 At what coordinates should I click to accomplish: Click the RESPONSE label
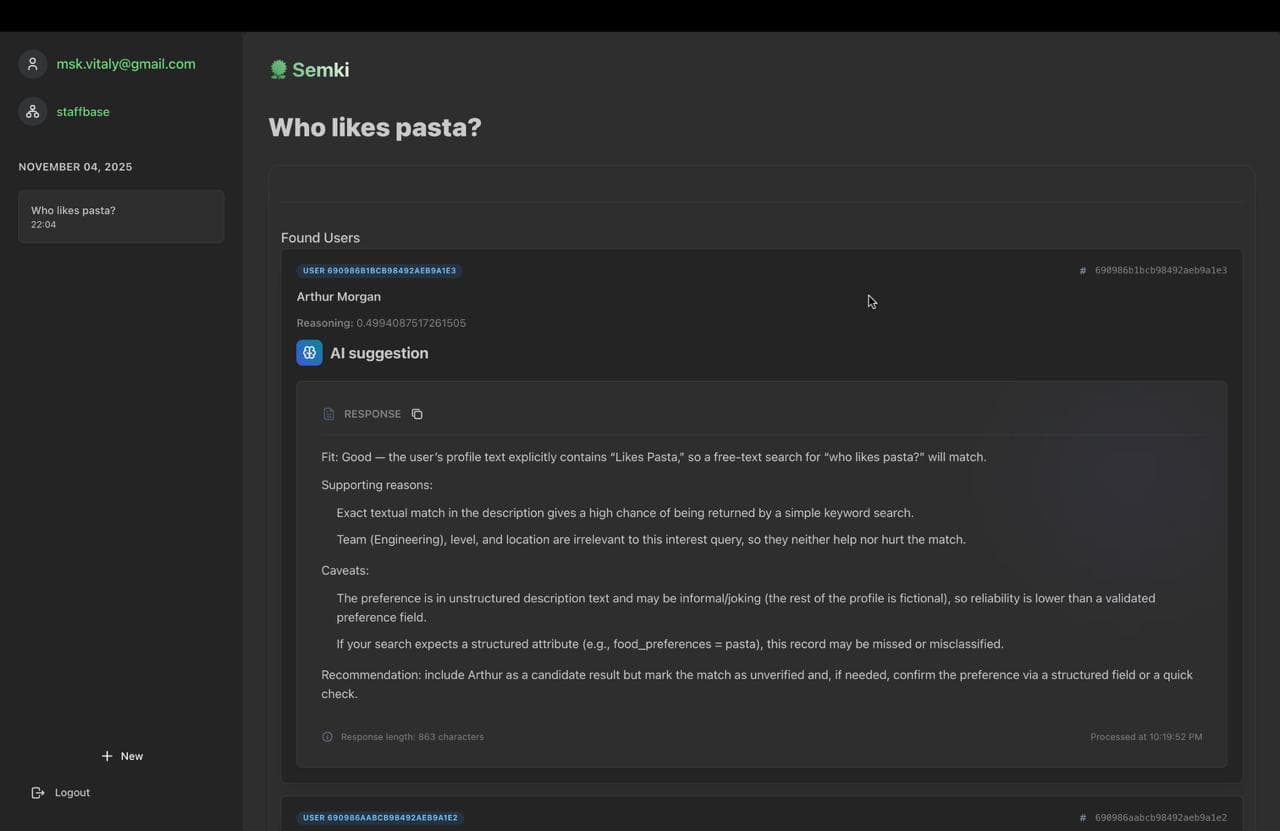click(x=372, y=414)
